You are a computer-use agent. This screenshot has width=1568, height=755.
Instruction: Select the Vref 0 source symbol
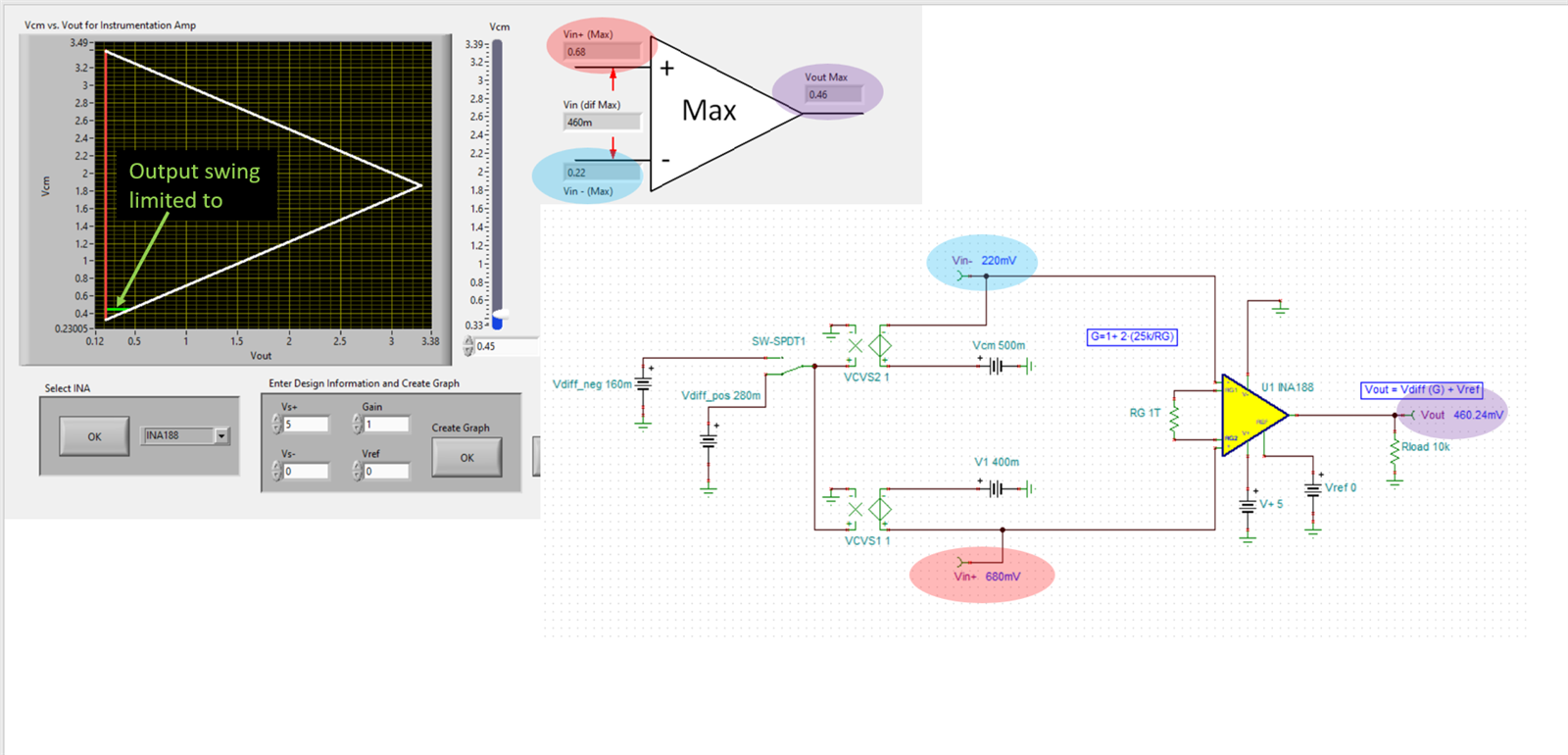pos(1313,488)
